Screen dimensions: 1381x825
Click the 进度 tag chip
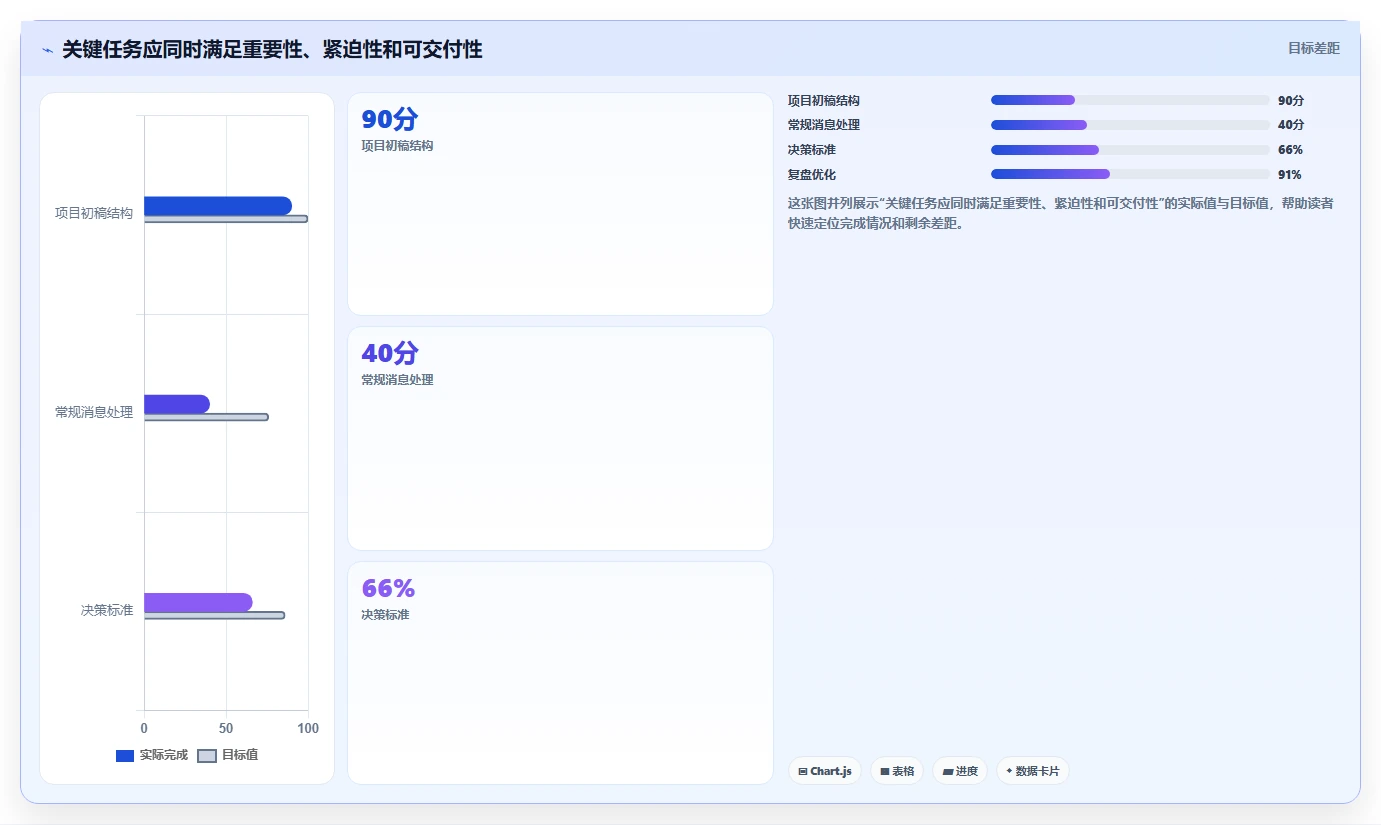(960, 771)
